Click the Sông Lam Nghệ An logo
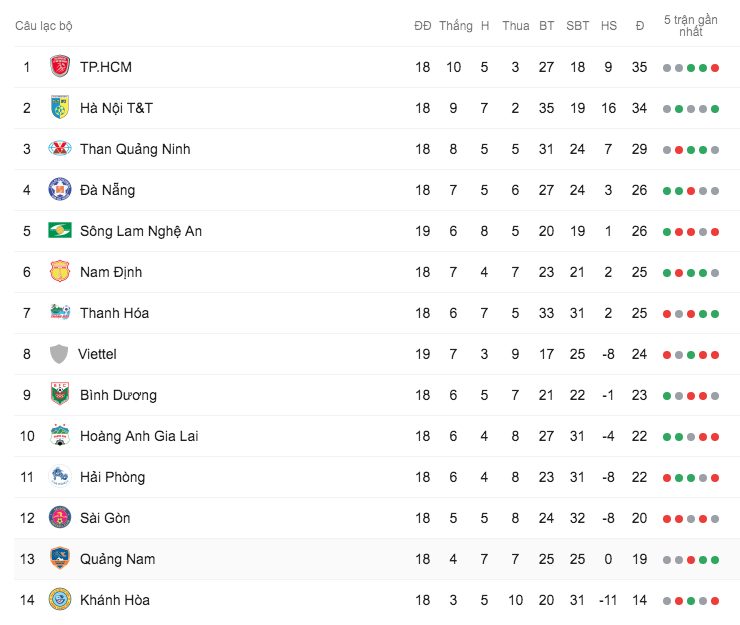Screen dimensions: 740x625 (x=60, y=231)
